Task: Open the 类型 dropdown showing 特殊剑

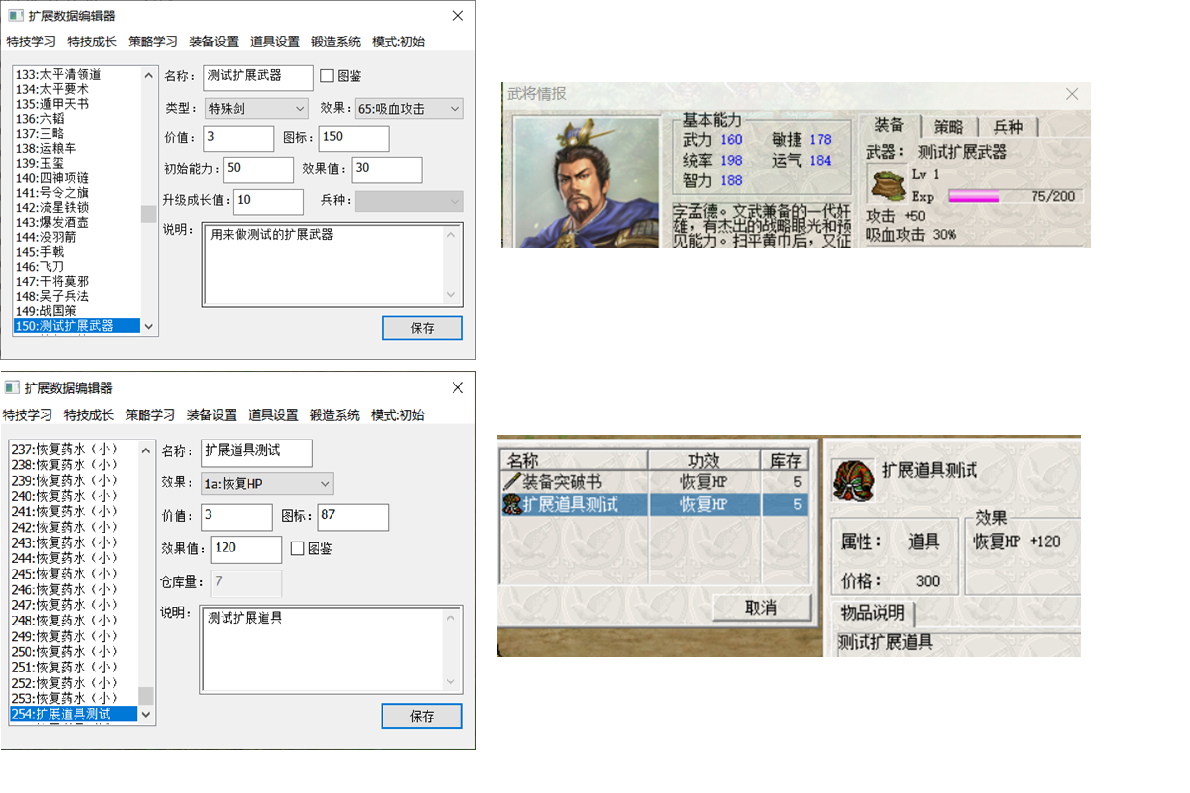Action: click(256, 108)
